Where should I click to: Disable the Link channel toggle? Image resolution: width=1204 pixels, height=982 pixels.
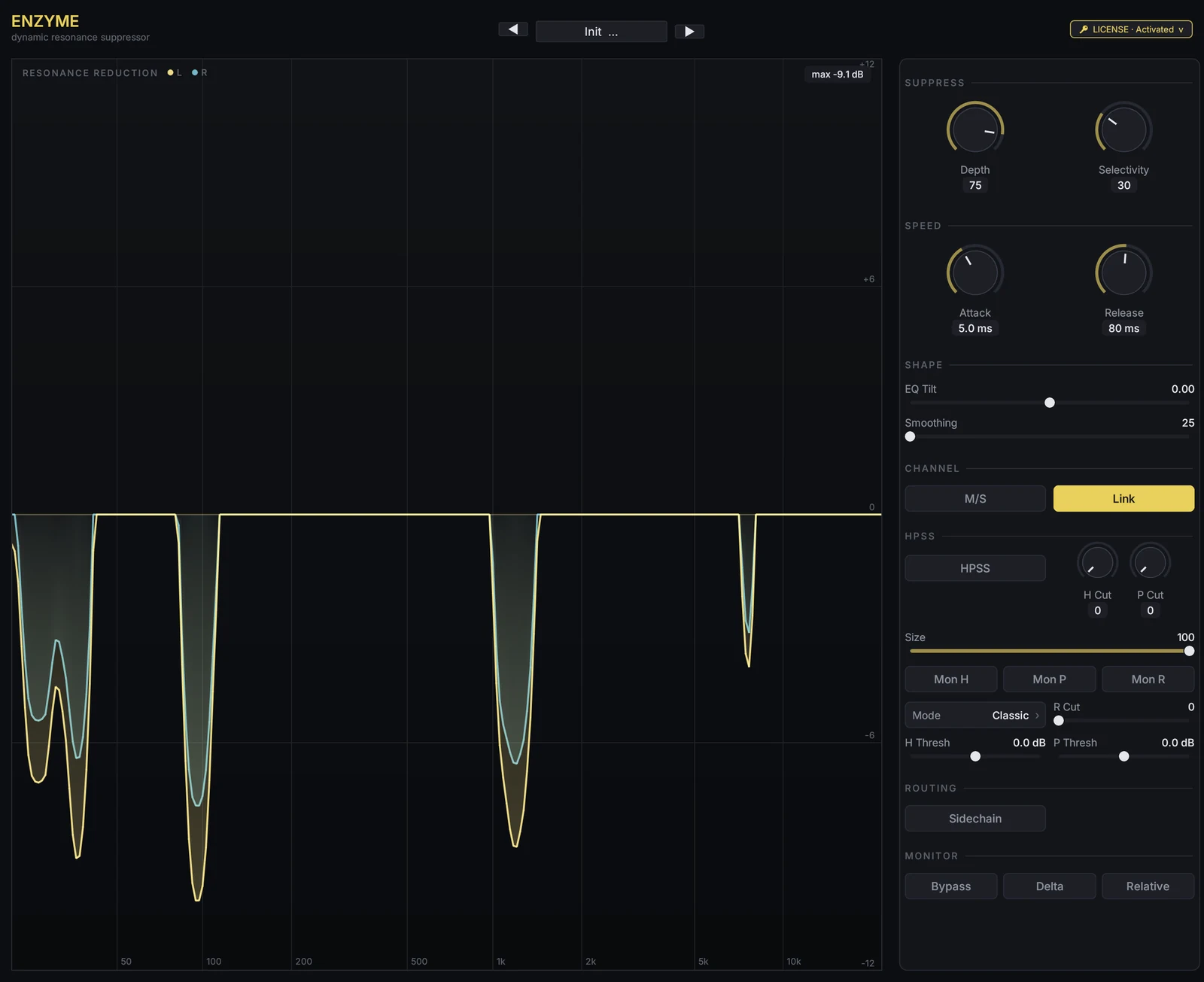[x=1123, y=498]
